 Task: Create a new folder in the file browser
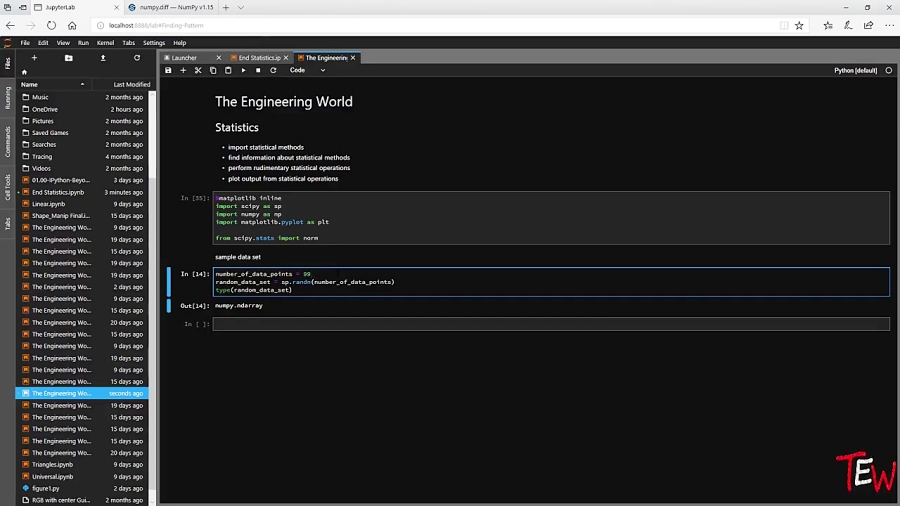[x=68, y=58]
